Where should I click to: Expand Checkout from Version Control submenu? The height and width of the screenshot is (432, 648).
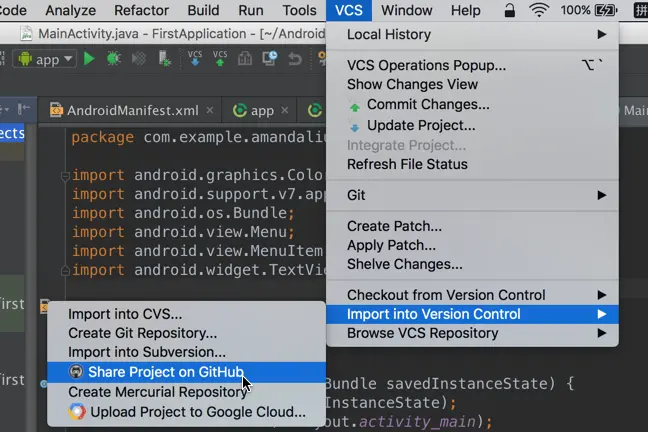click(x=602, y=295)
